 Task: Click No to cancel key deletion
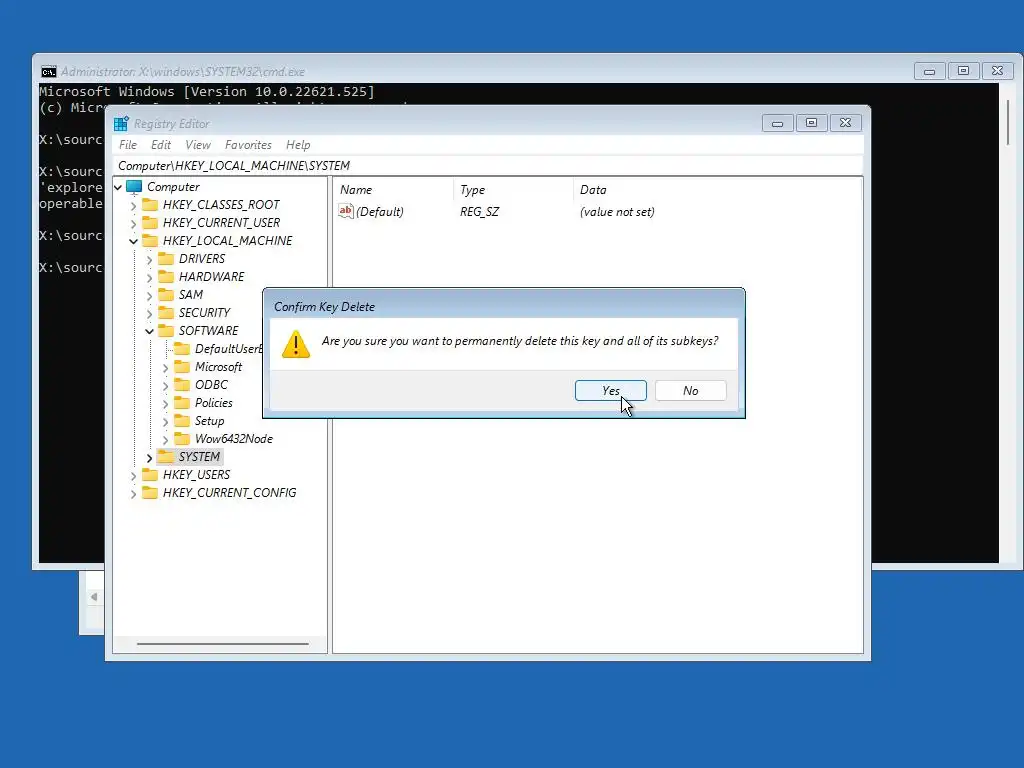(x=690, y=391)
